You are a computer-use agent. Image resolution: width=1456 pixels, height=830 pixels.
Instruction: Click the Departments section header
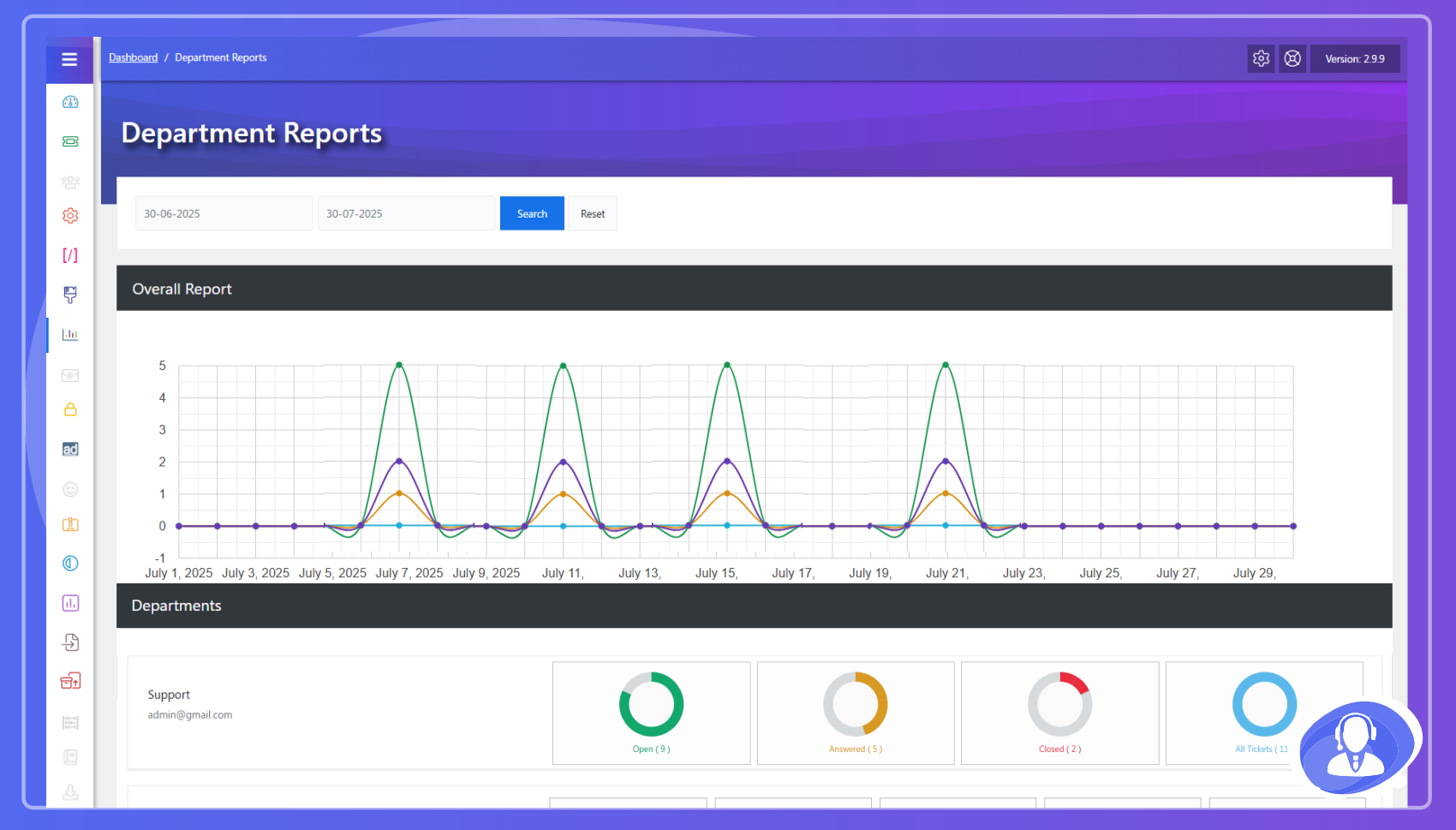[x=754, y=606]
